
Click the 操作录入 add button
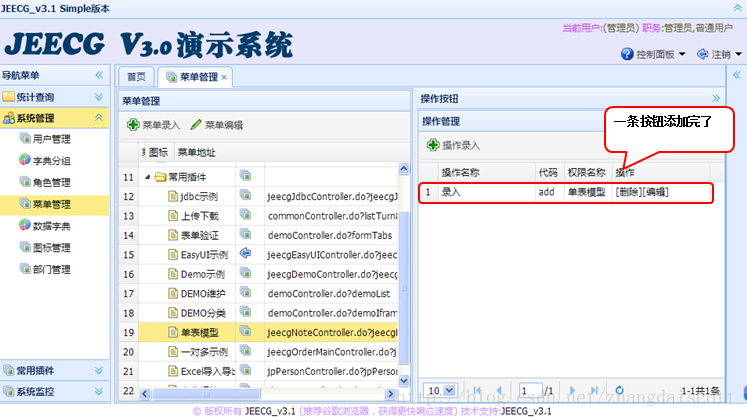[454, 145]
